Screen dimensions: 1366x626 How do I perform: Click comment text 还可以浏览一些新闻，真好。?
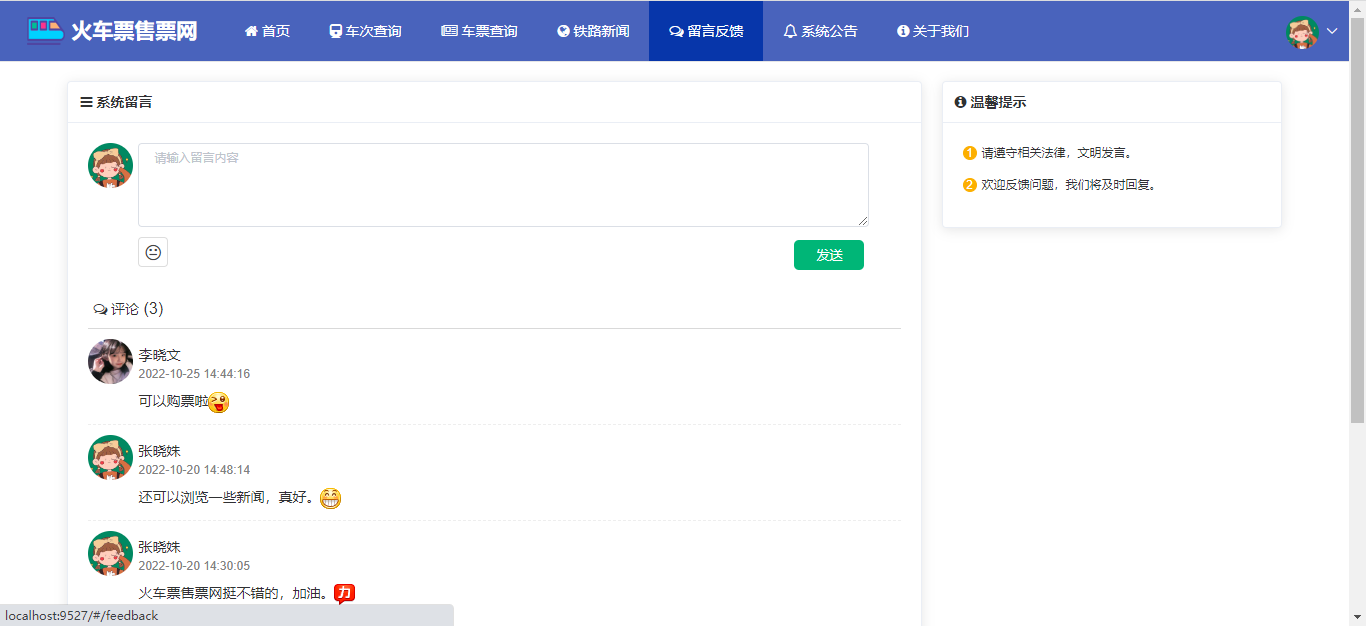click(229, 498)
